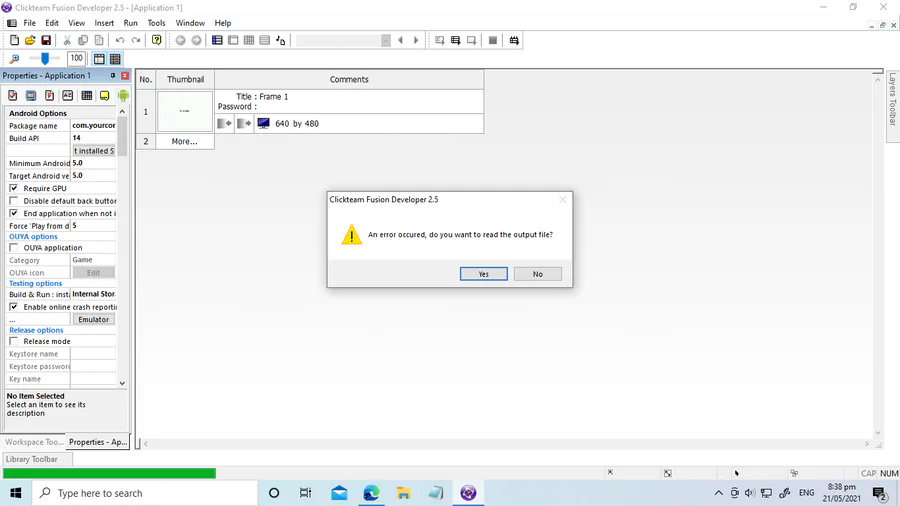Click the Run application toolbar icon

(x=455, y=40)
